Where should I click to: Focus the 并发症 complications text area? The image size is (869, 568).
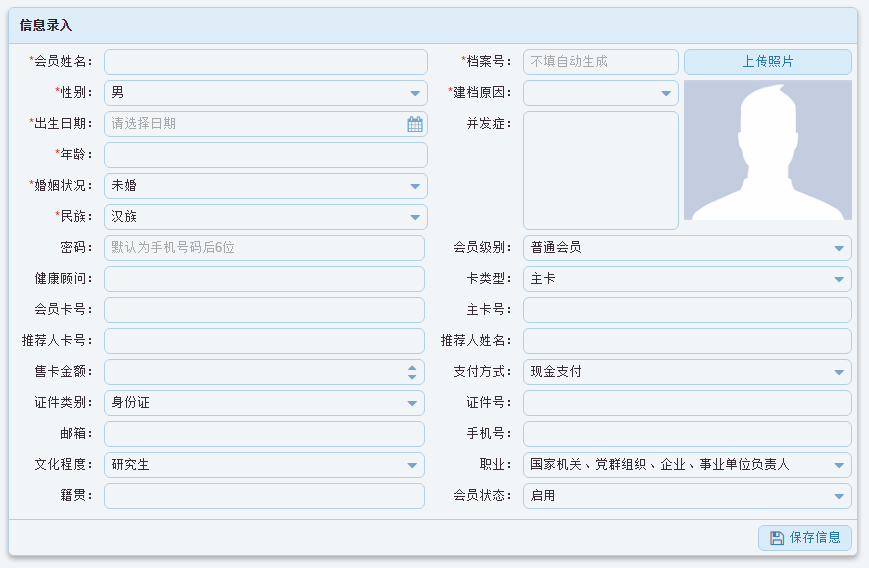[x=600, y=170]
